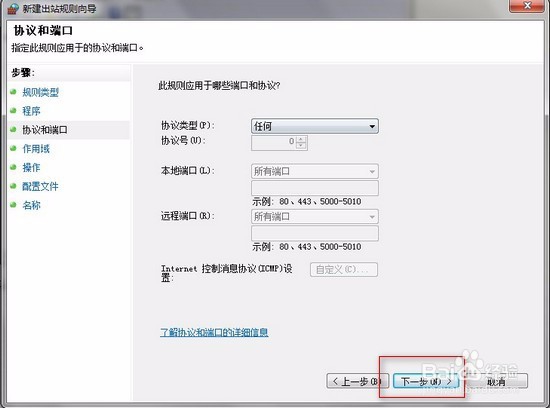The image size is (550, 408).
Task: Open the 了解协议和端口的详细信息 link
Action: 214,332
